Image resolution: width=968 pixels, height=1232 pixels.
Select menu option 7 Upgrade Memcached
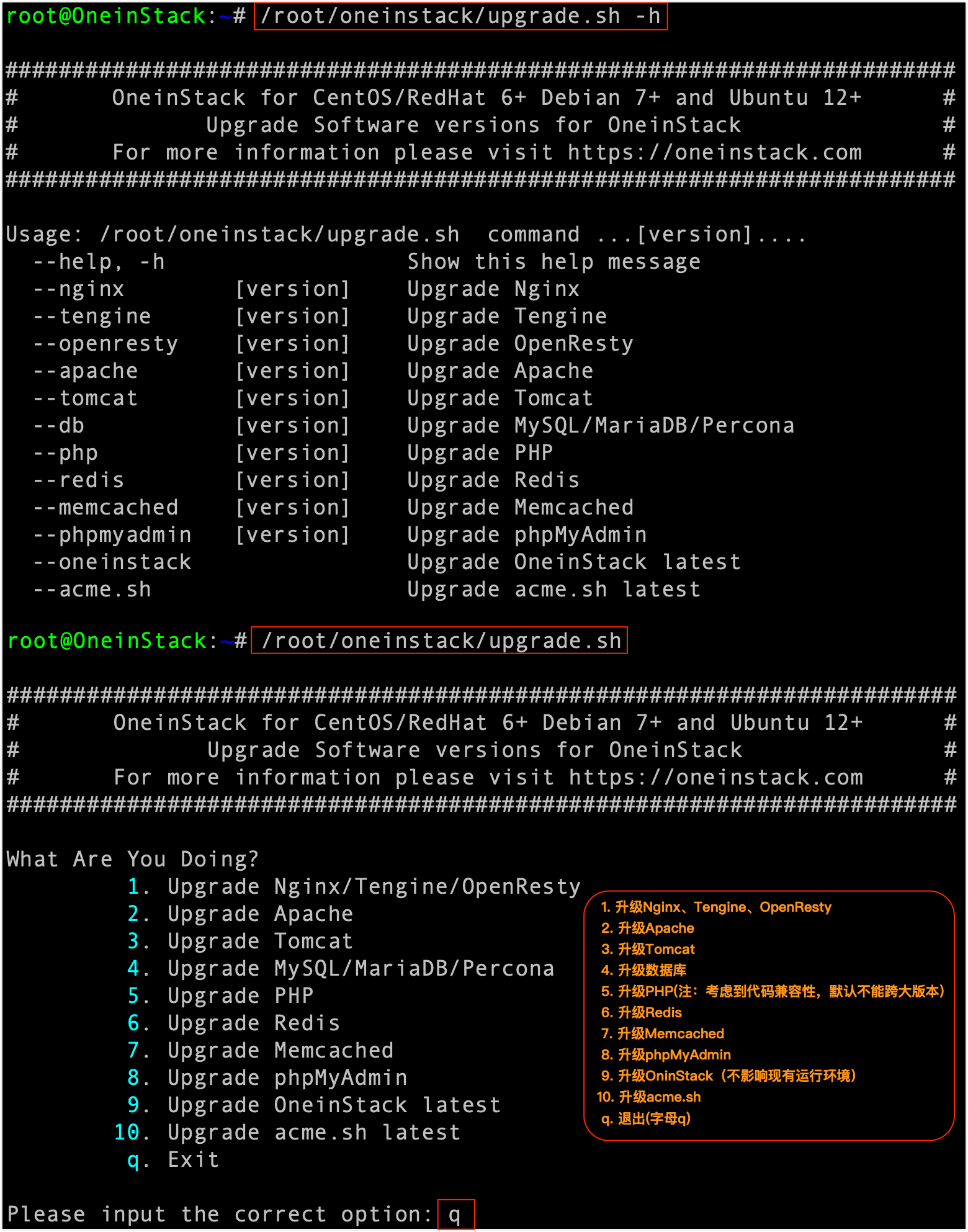pyautogui.click(x=260, y=1050)
